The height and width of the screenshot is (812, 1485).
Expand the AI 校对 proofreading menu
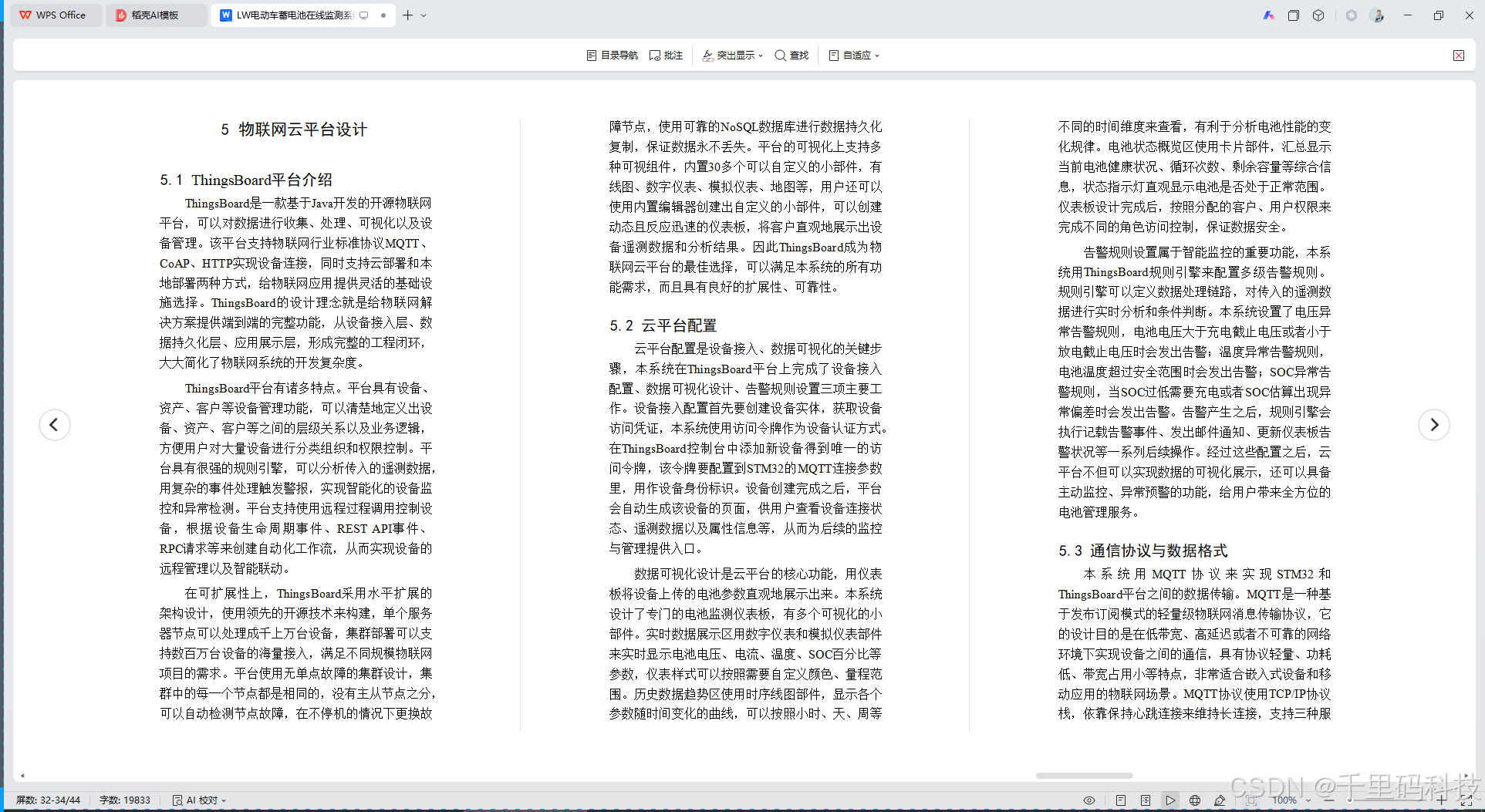pyautogui.click(x=200, y=800)
